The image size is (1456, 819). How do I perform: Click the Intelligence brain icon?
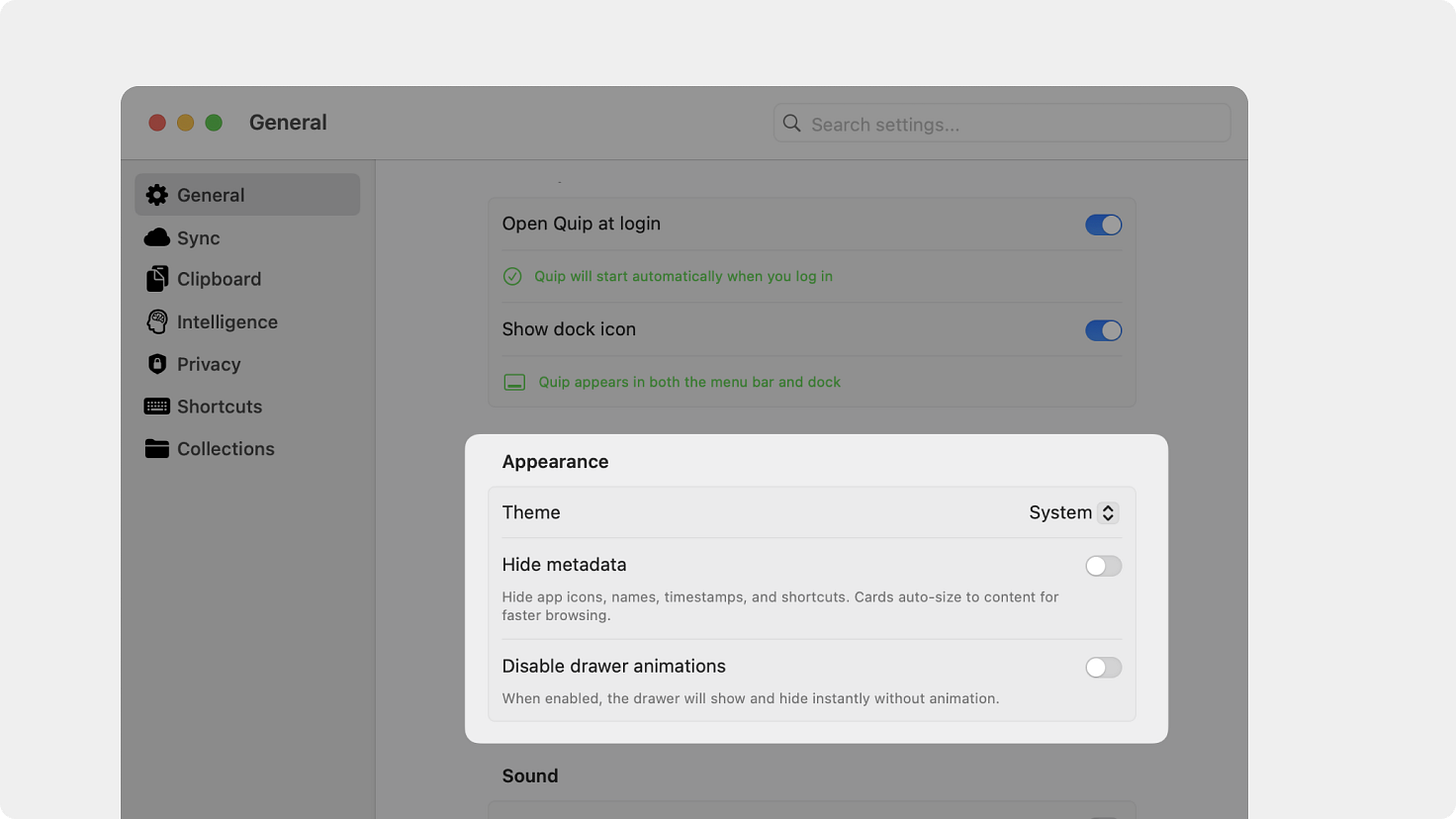pyautogui.click(x=157, y=322)
